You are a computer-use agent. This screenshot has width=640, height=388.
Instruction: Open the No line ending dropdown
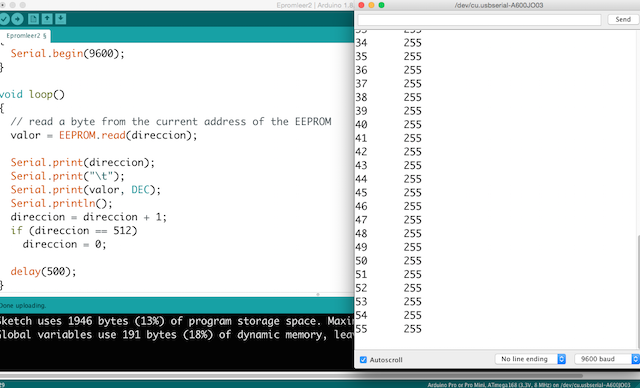click(x=530, y=359)
